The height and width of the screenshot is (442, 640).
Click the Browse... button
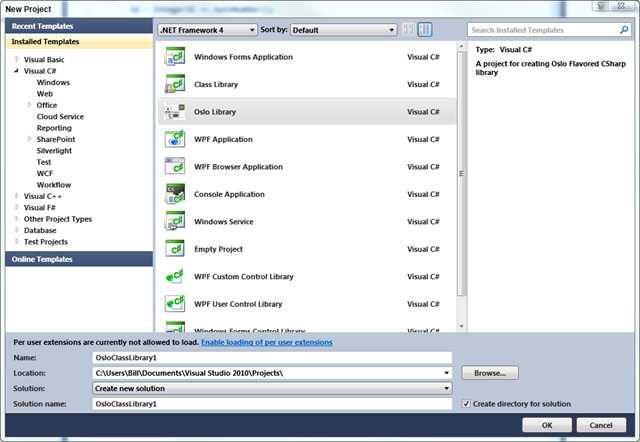click(490, 373)
